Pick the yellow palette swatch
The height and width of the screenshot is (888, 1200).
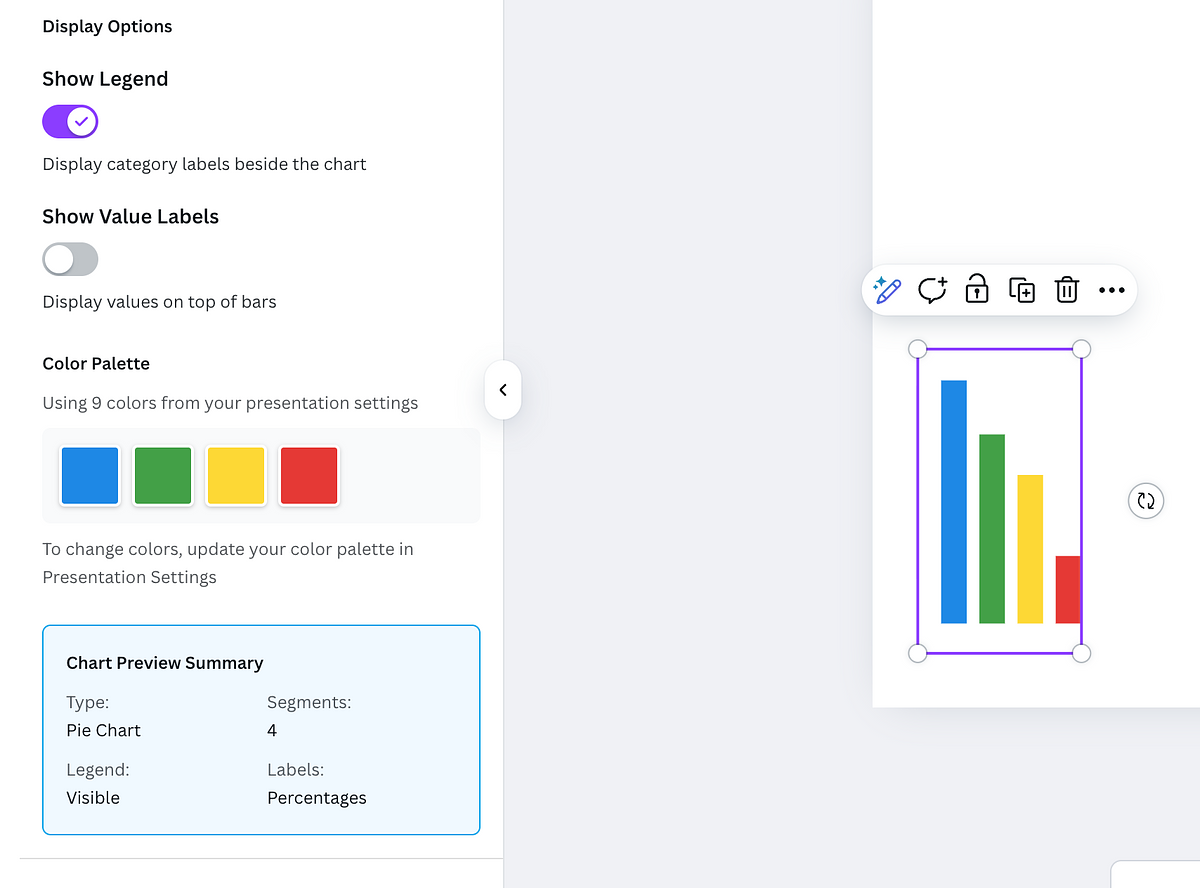236,476
